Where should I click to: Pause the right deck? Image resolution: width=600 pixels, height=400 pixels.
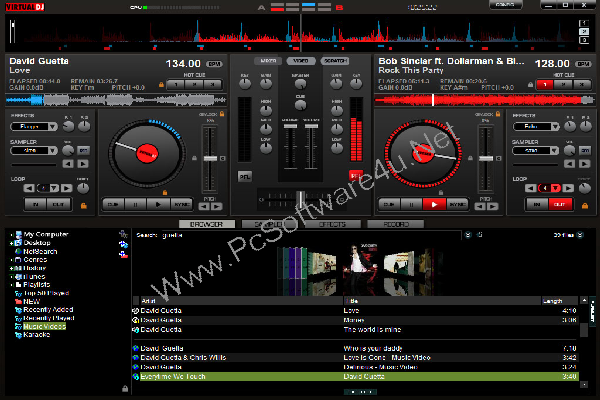click(411, 204)
